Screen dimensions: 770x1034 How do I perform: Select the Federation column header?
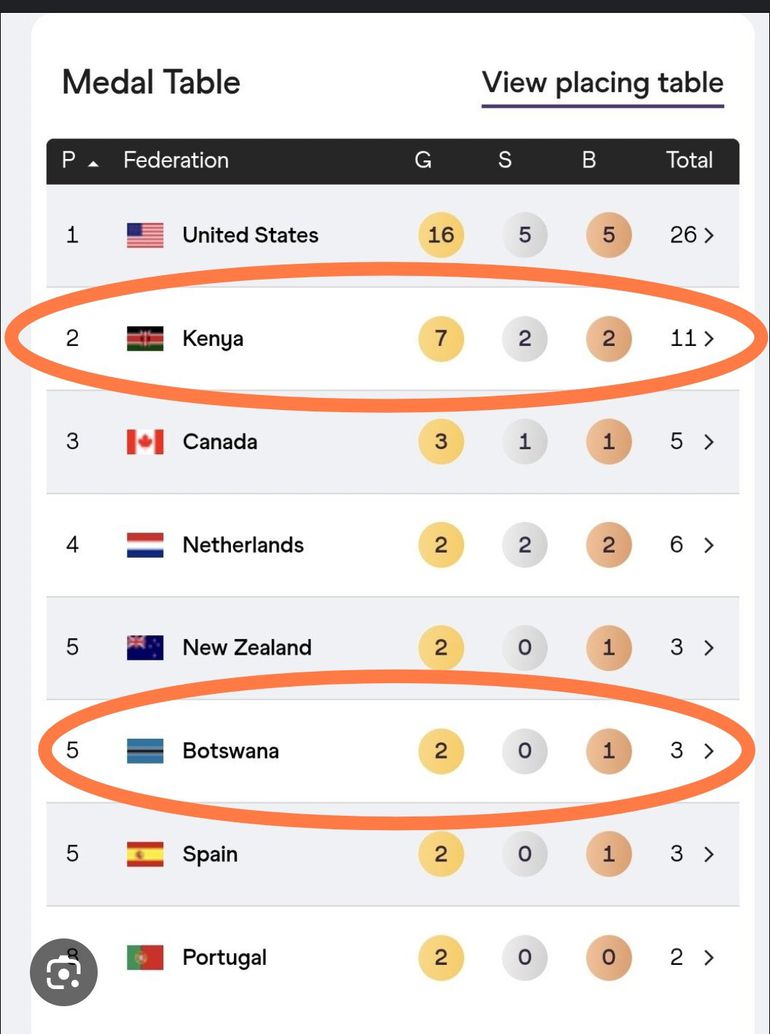(x=175, y=160)
